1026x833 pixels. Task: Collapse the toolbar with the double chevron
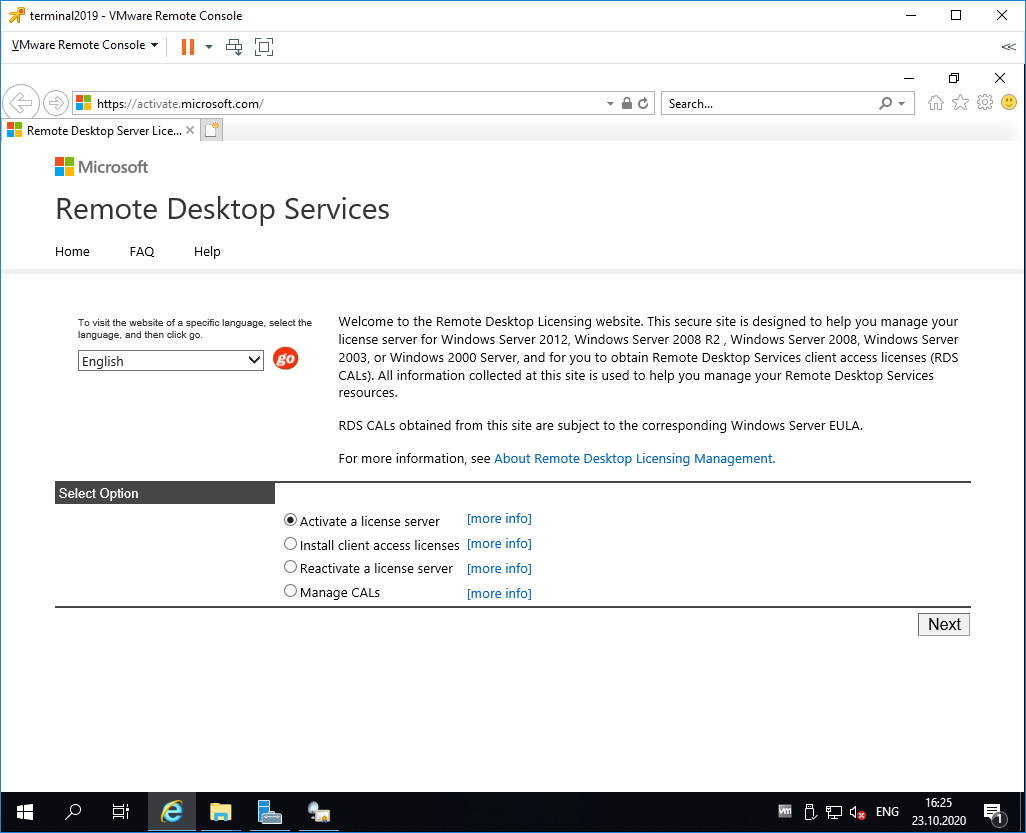coord(1008,46)
